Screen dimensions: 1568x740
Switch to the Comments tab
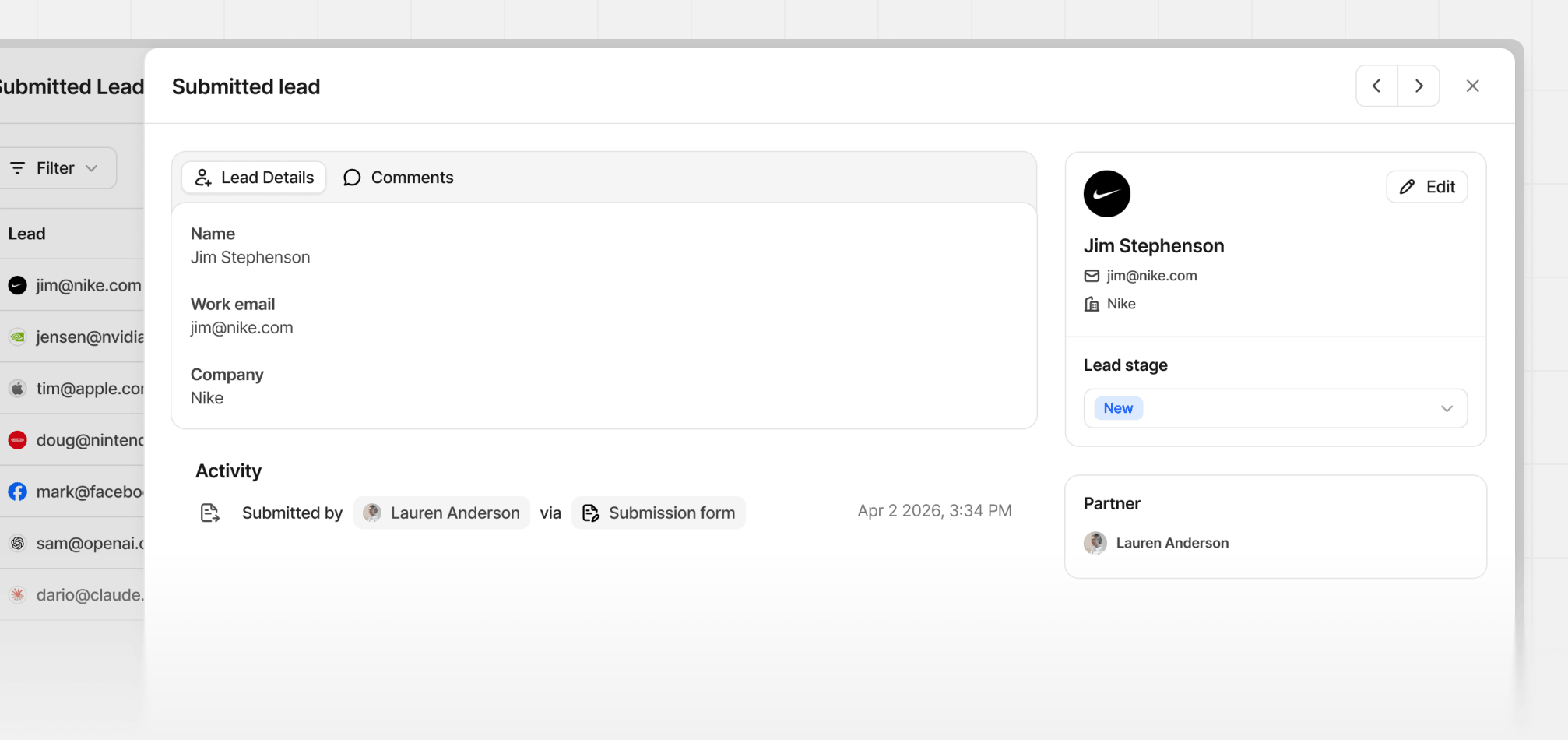point(399,178)
